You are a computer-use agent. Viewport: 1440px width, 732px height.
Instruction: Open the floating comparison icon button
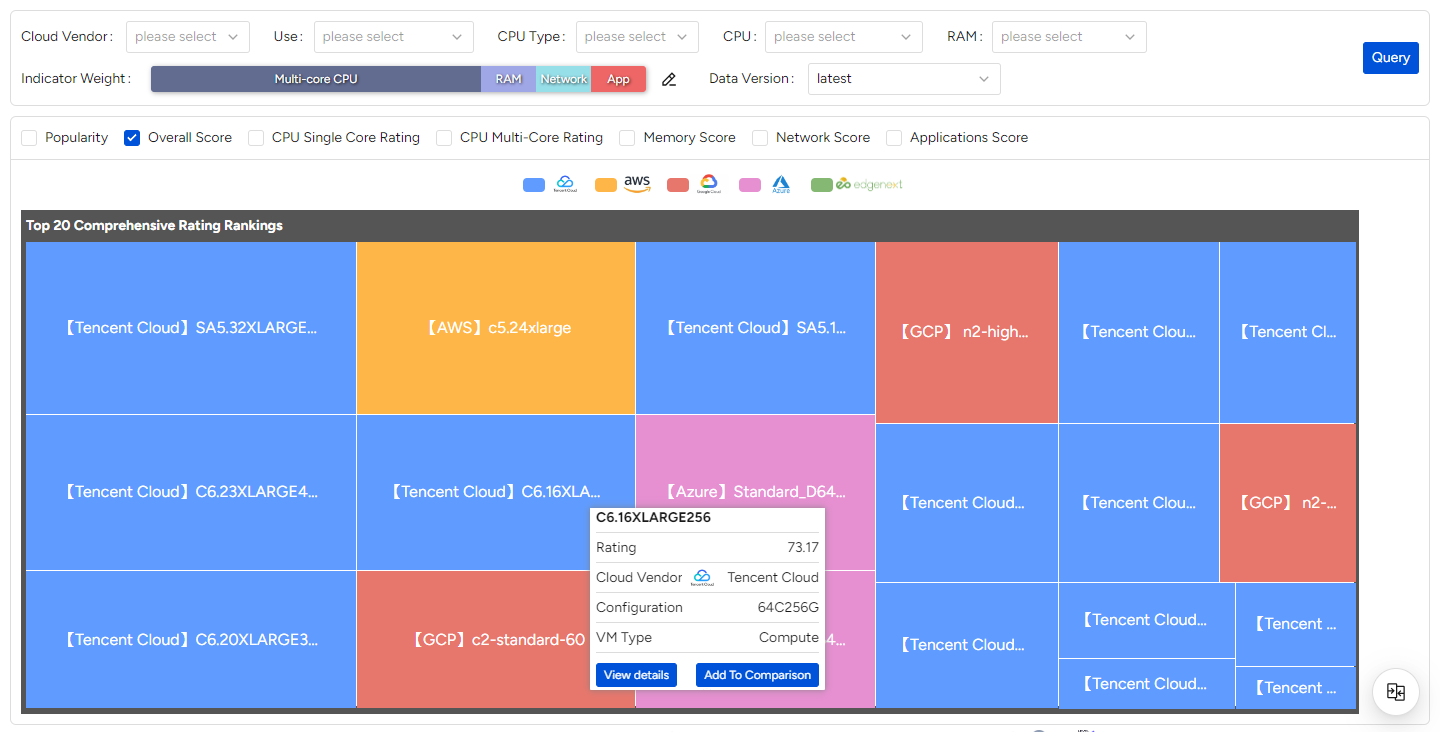coord(1396,692)
